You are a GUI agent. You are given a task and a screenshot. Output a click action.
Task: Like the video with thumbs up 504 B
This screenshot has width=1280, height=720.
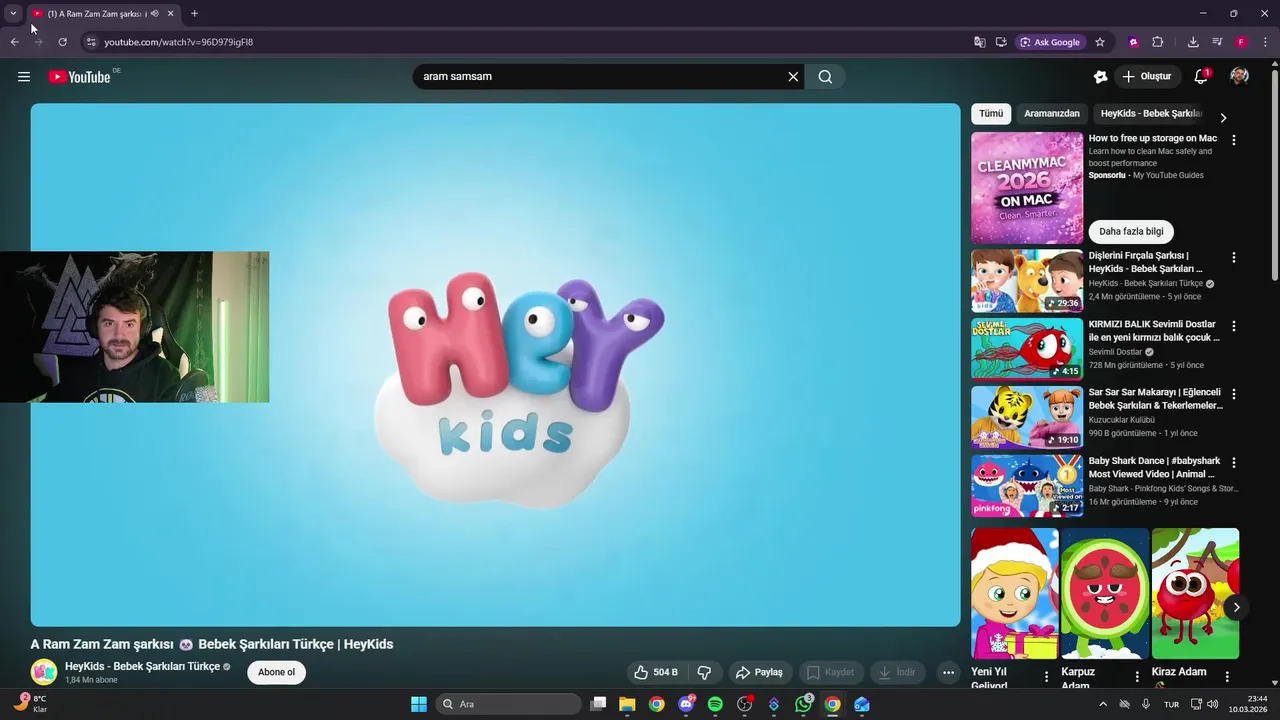(656, 672)
